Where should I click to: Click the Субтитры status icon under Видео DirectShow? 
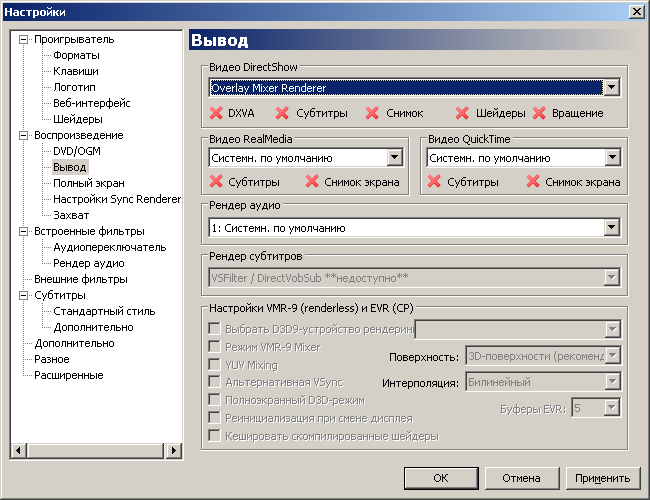[x=282, y=113]
